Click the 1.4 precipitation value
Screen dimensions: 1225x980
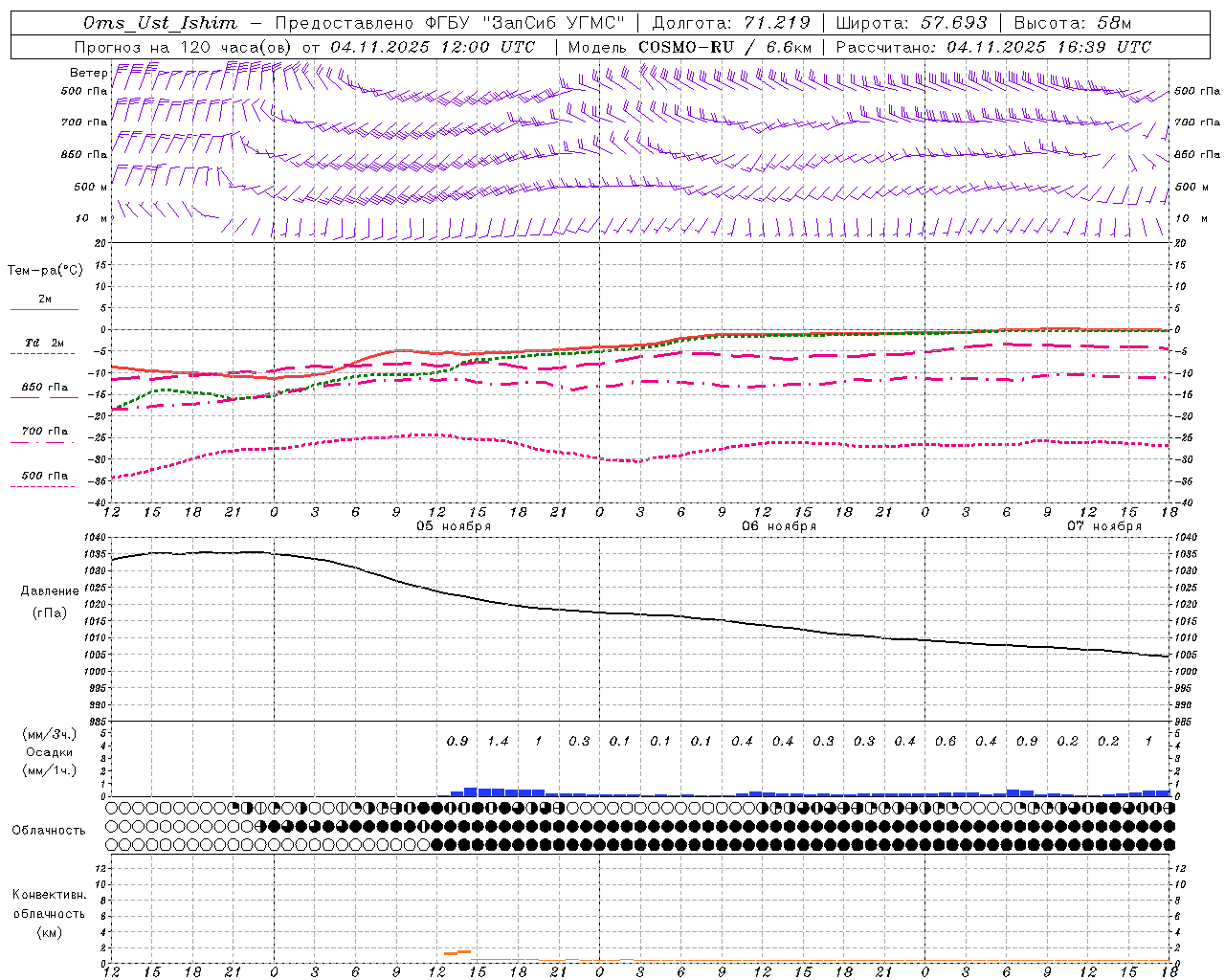click(x=498, y=742)
